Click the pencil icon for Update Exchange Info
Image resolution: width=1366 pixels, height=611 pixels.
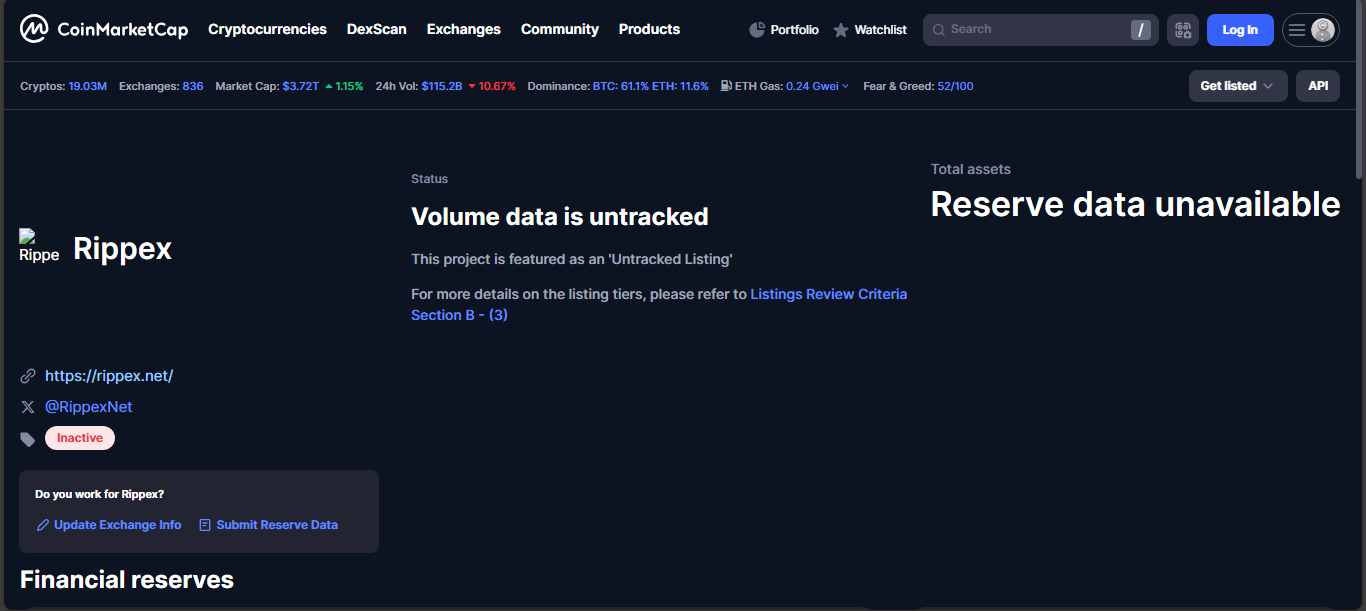coord(43,524)
